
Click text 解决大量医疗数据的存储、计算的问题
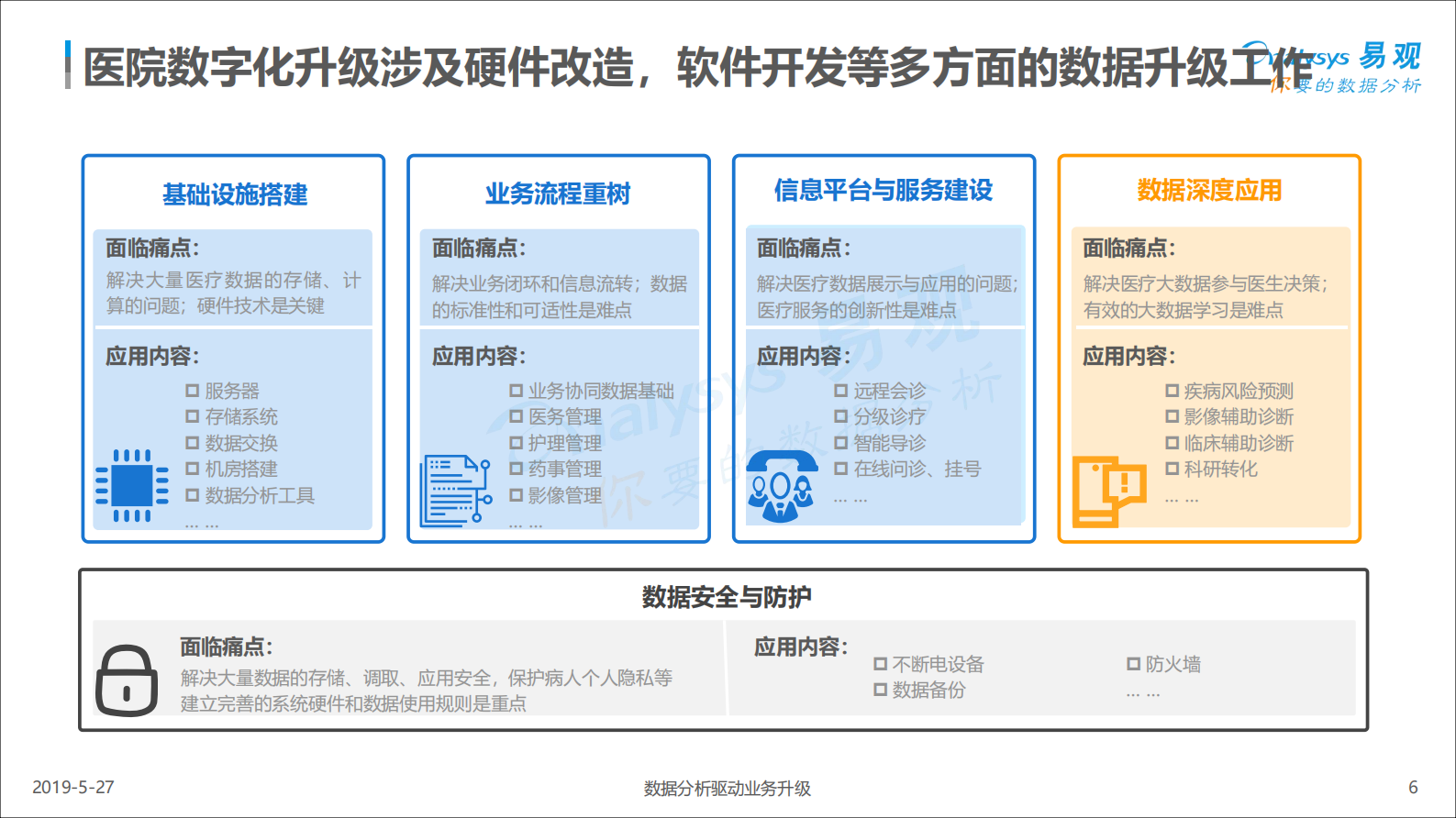click(233, 293)
